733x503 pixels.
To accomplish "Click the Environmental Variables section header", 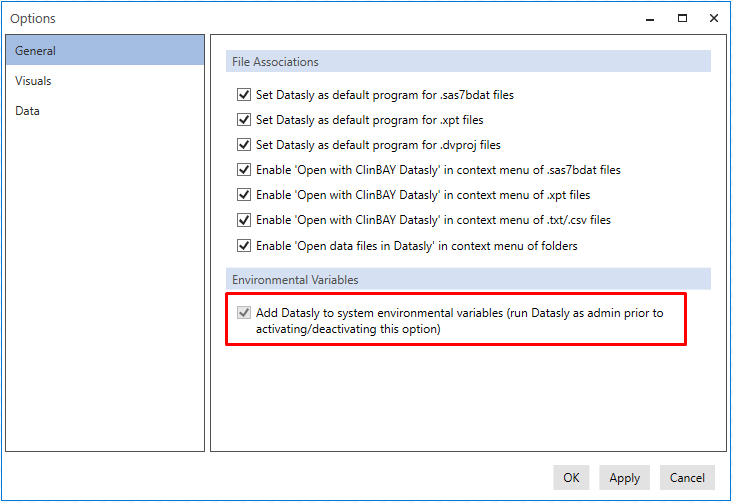I will (x=468, y=279).
